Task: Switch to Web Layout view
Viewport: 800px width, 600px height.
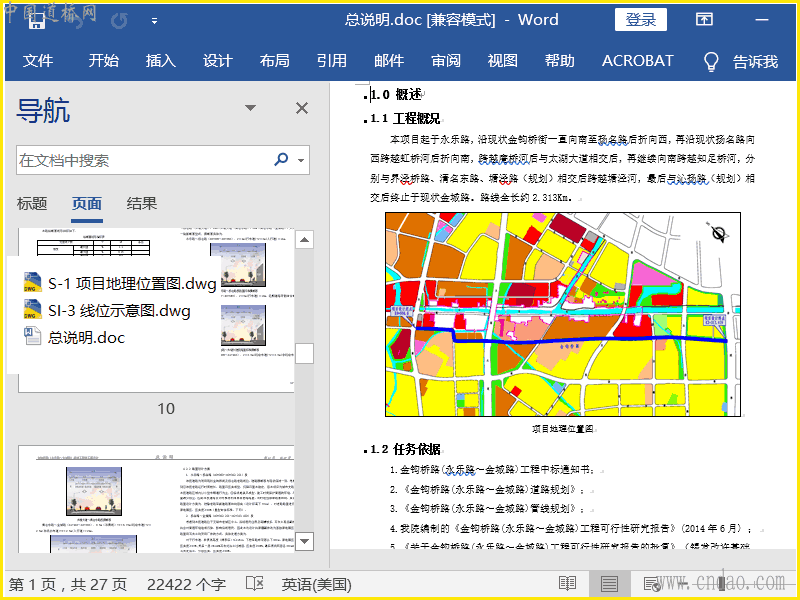Action: [652, 584]
